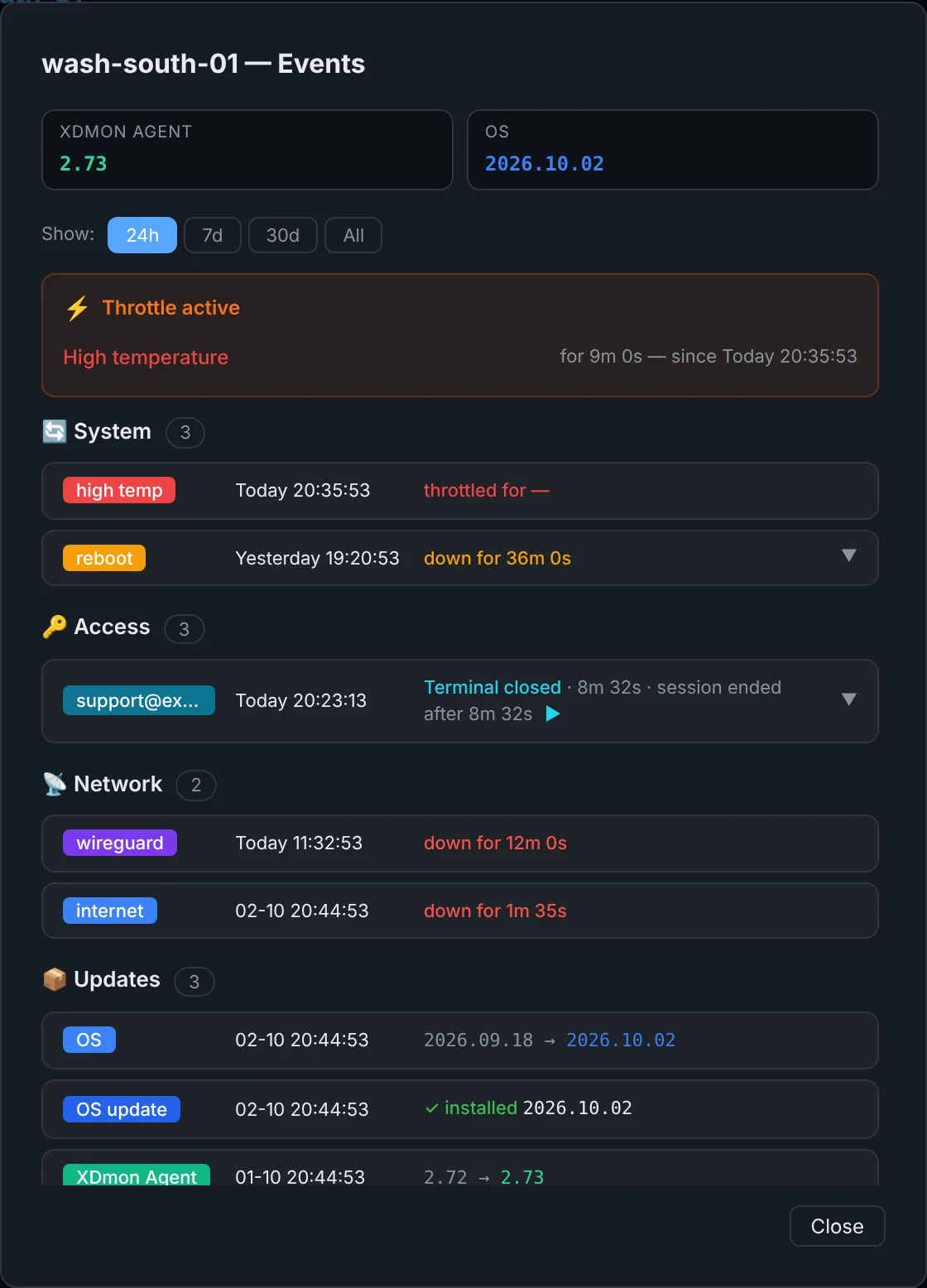Click the Network satellite dish icon
The image size is (927, 1288).
(55, 784)
